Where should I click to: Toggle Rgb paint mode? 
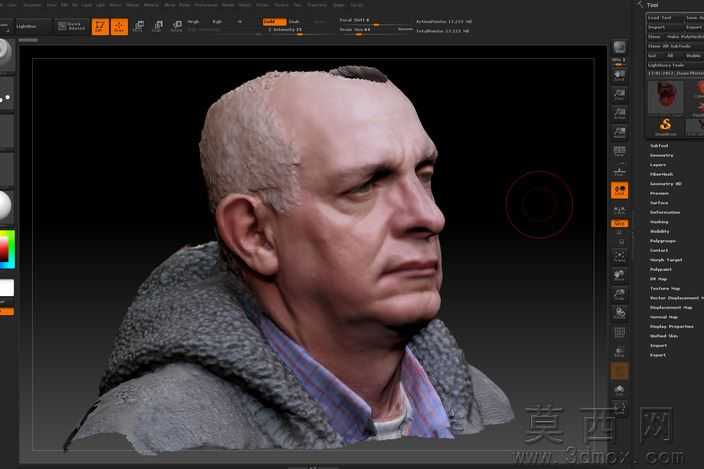click(x=217, y=22)
